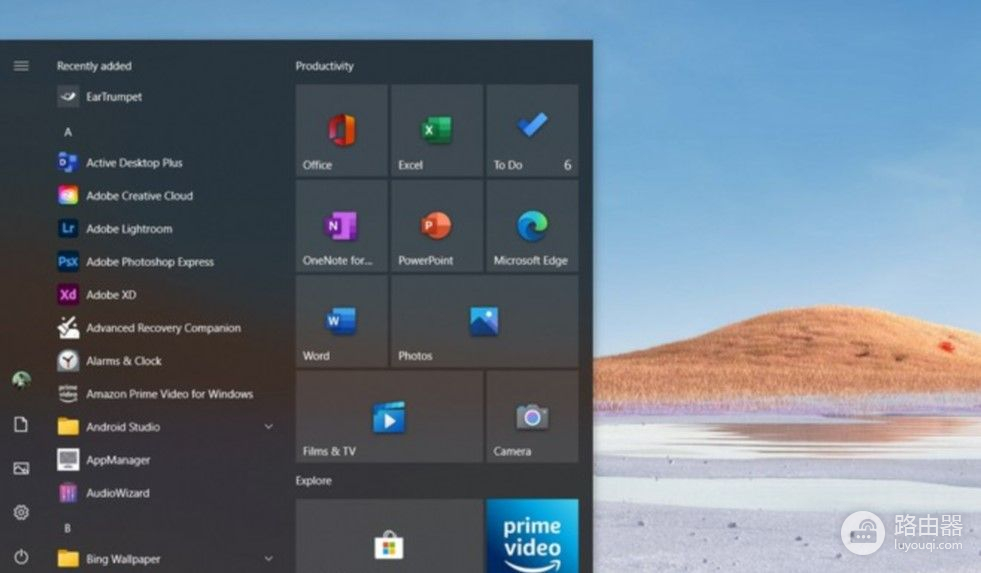The image size is (981, 573).
Task: Click the letter A section header
Action: (68, 132)
